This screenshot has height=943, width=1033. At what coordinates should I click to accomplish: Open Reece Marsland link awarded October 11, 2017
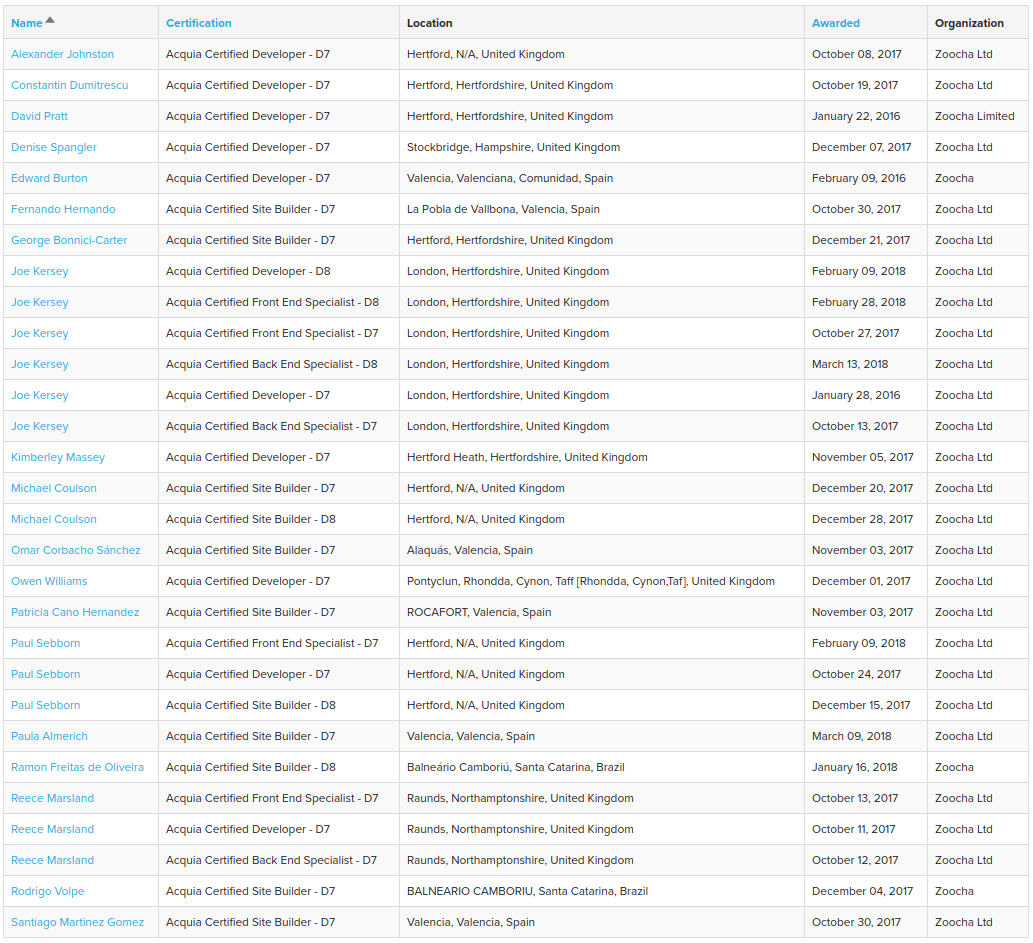click(x=53, y=828)
